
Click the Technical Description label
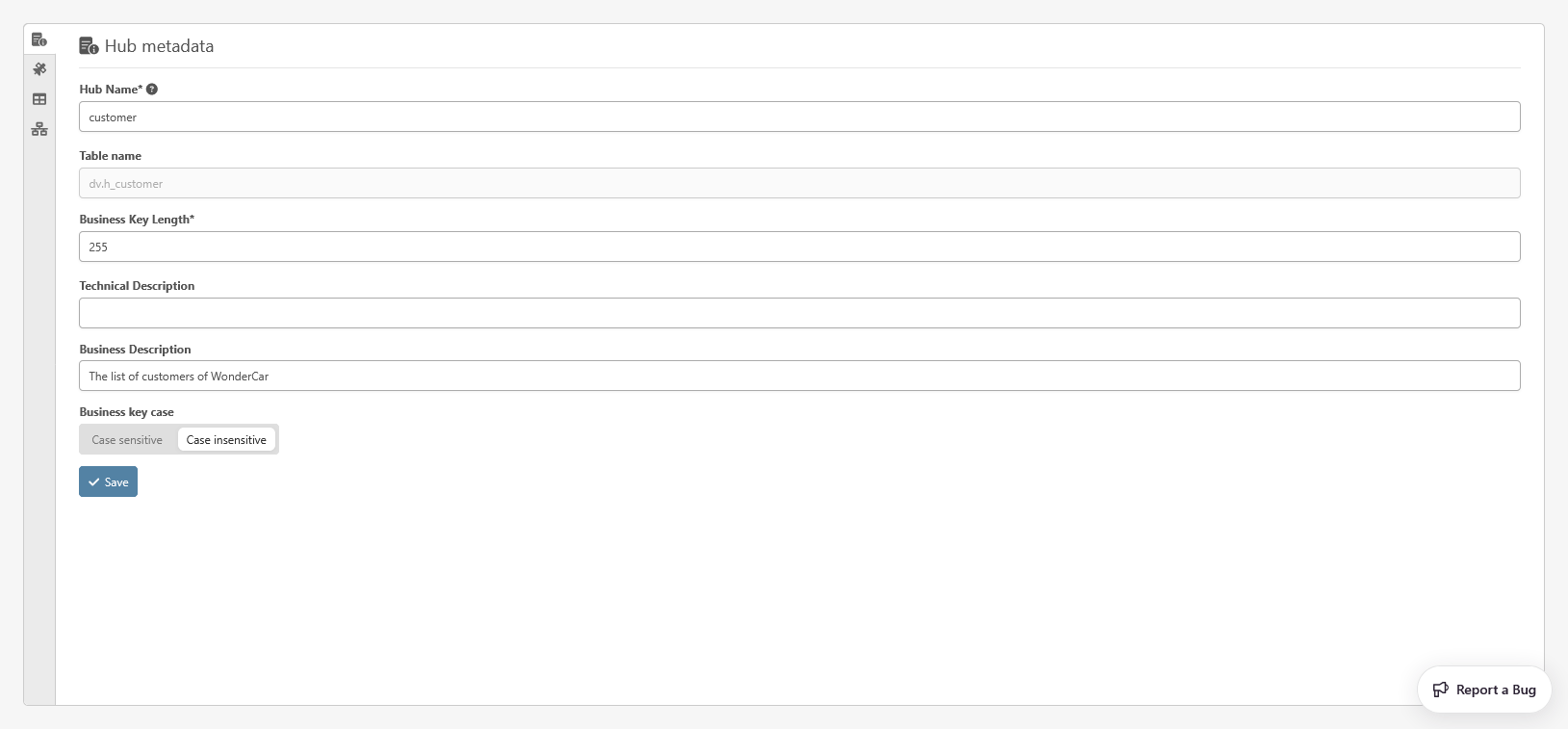point(137,286)
